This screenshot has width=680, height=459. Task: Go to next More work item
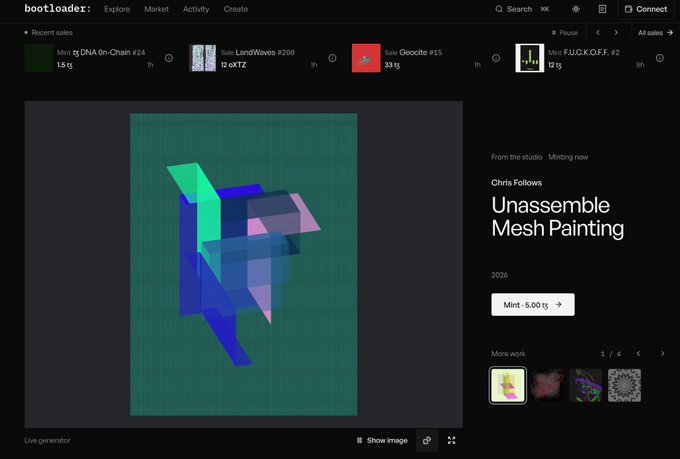[662, 354]
